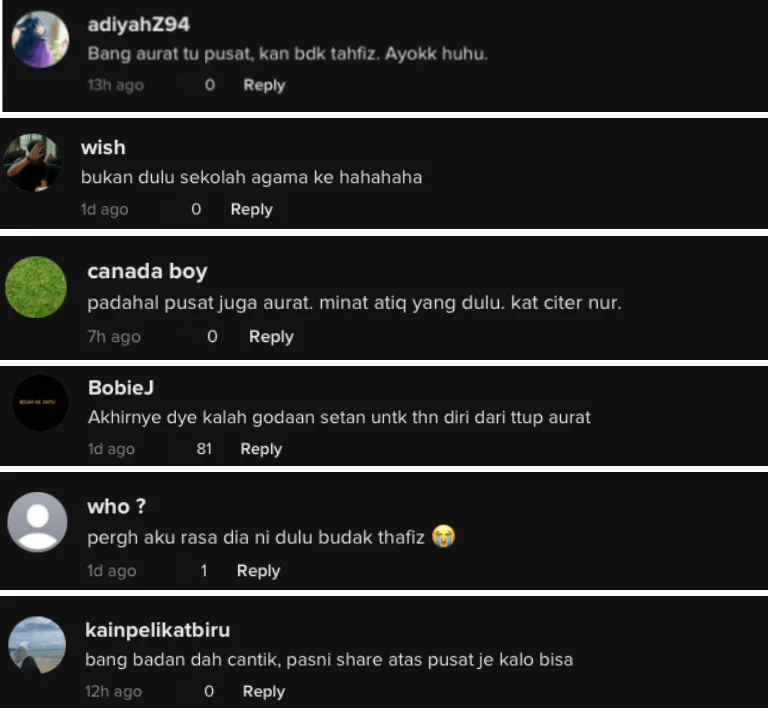The width and height of the screenshot is (768, 708).
Task: Open the canada boy username link
Action: pos(147,271)
